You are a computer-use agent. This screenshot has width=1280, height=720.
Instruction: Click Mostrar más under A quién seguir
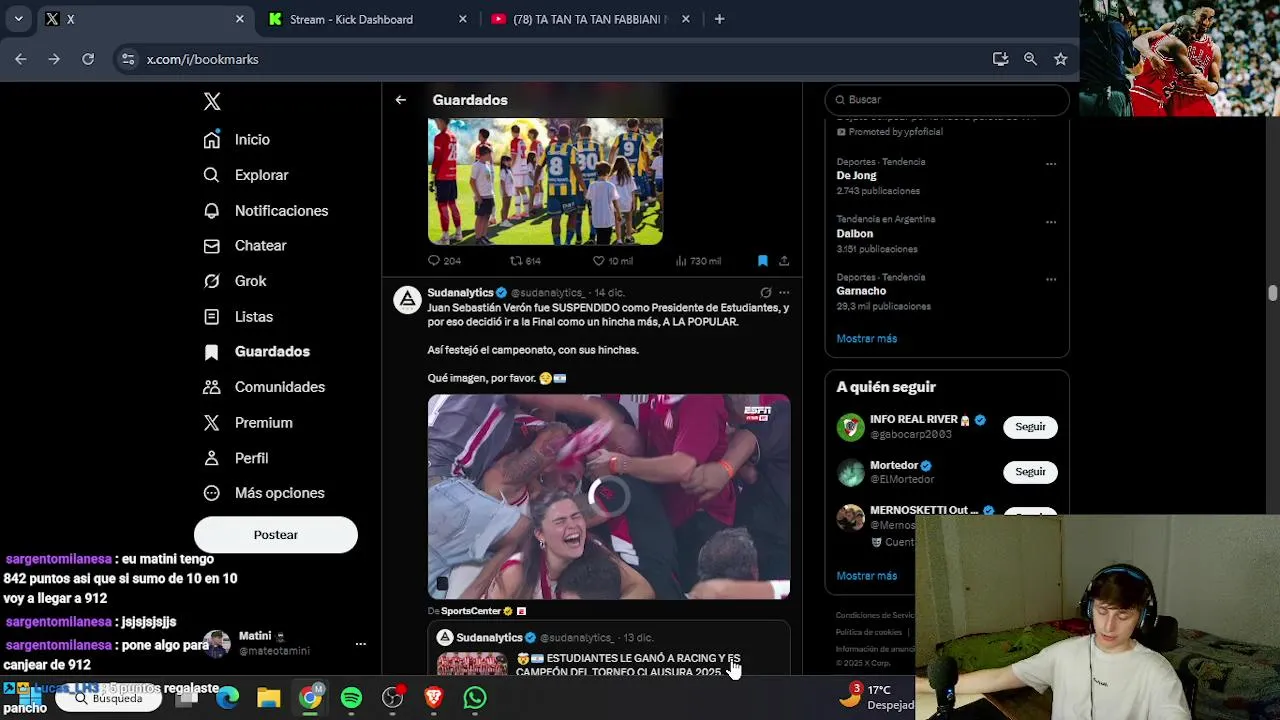click(x=867, y=576)
